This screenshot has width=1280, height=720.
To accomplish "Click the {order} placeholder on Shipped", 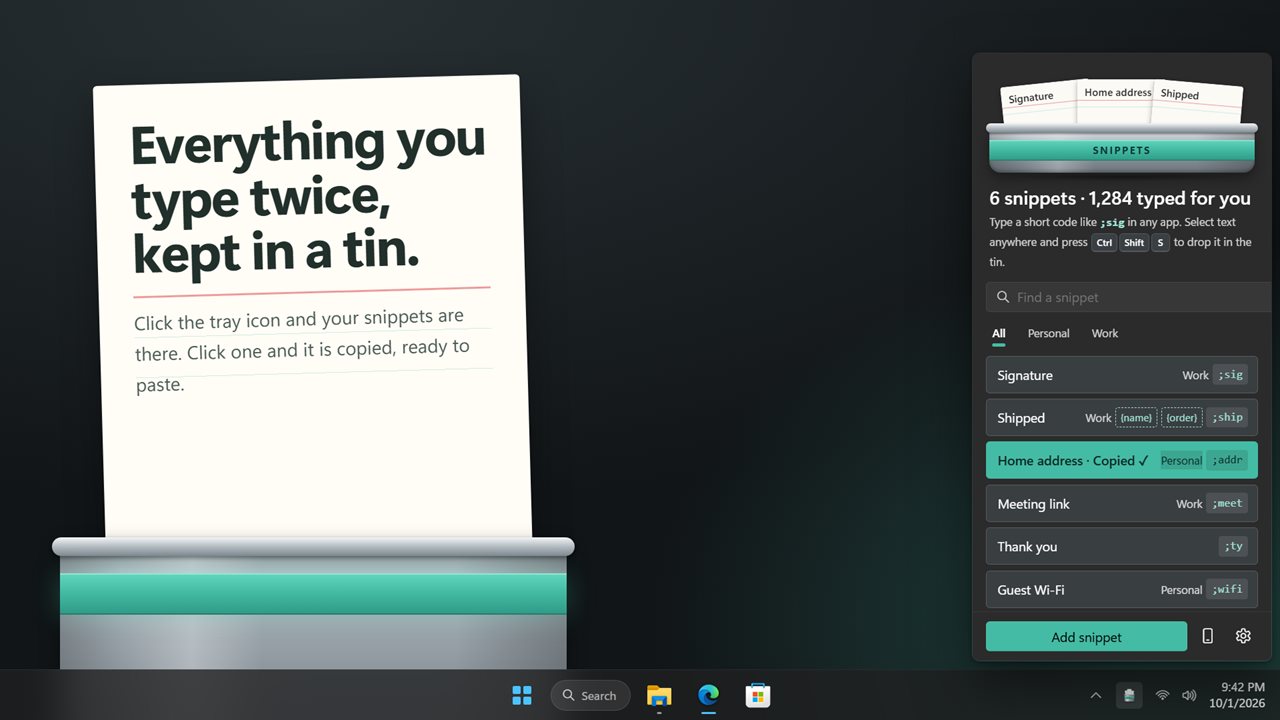I will [1182, 418].
